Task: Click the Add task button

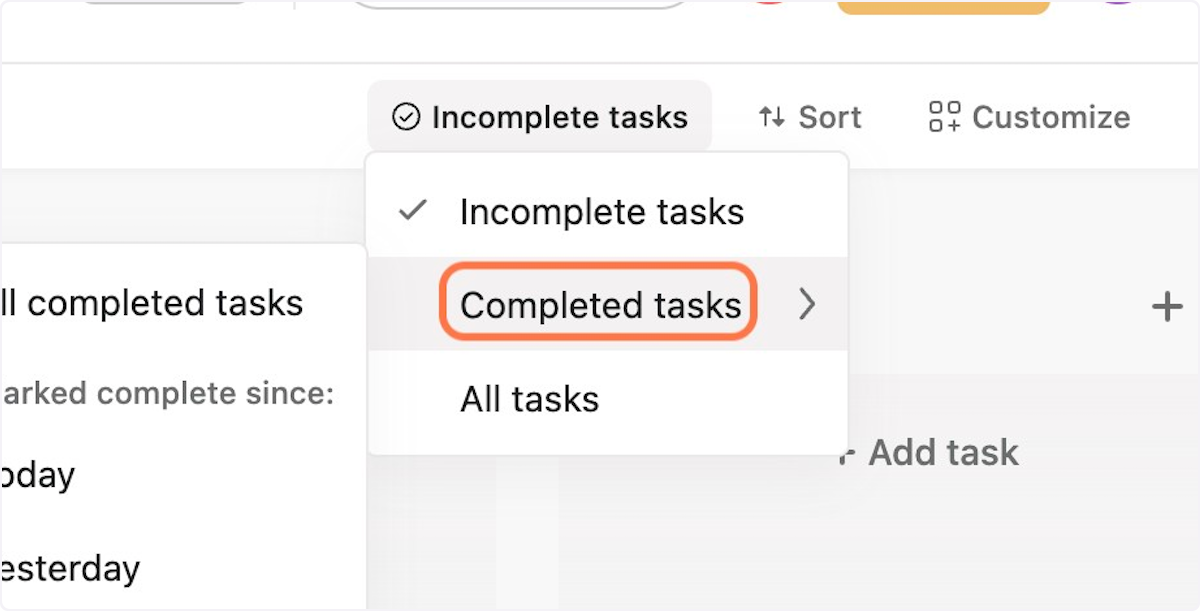Action: point(929,453)
